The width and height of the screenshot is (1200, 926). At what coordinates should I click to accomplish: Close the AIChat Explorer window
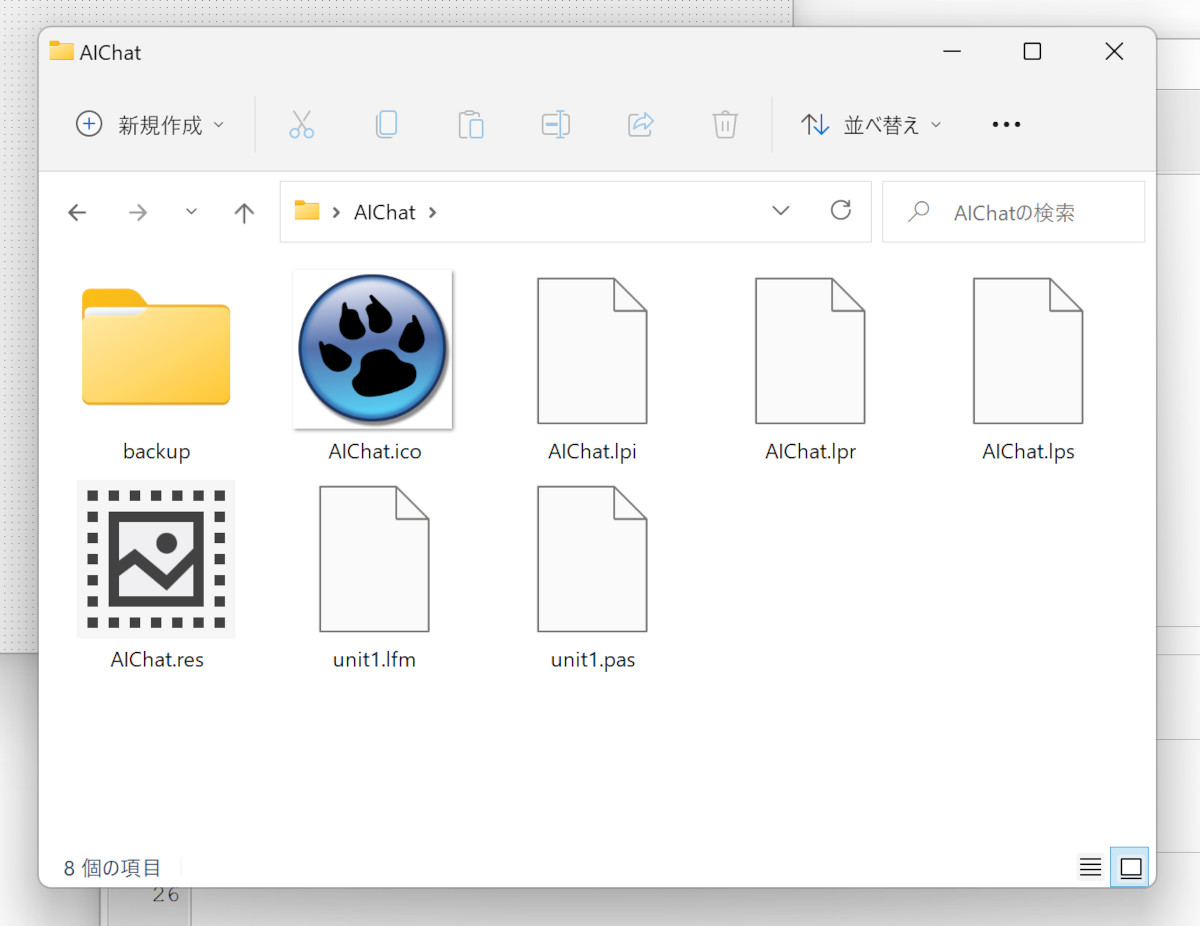1114,52
